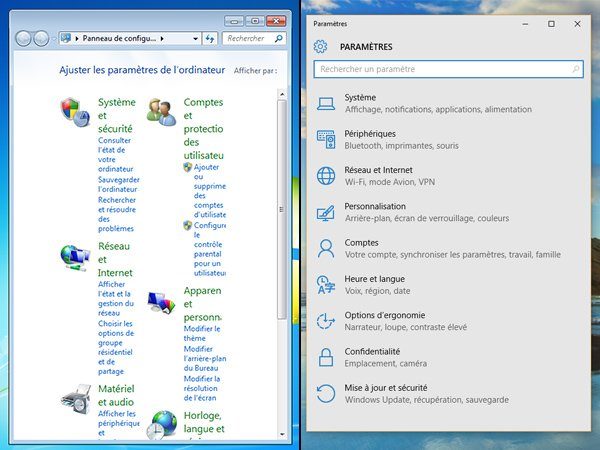Viewport: 600px width, 450px height.
Task: Click the search magnifier in Control Panel
Action: (279, 38)
